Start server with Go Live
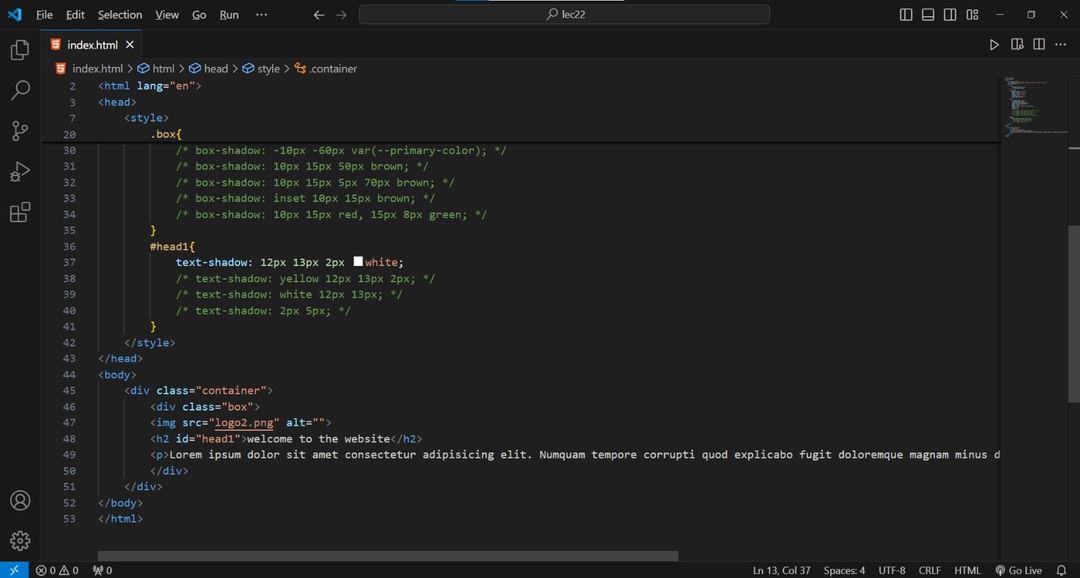Screen dimensions: 1080x578 pyautogui.click(x=1019, y=570)
